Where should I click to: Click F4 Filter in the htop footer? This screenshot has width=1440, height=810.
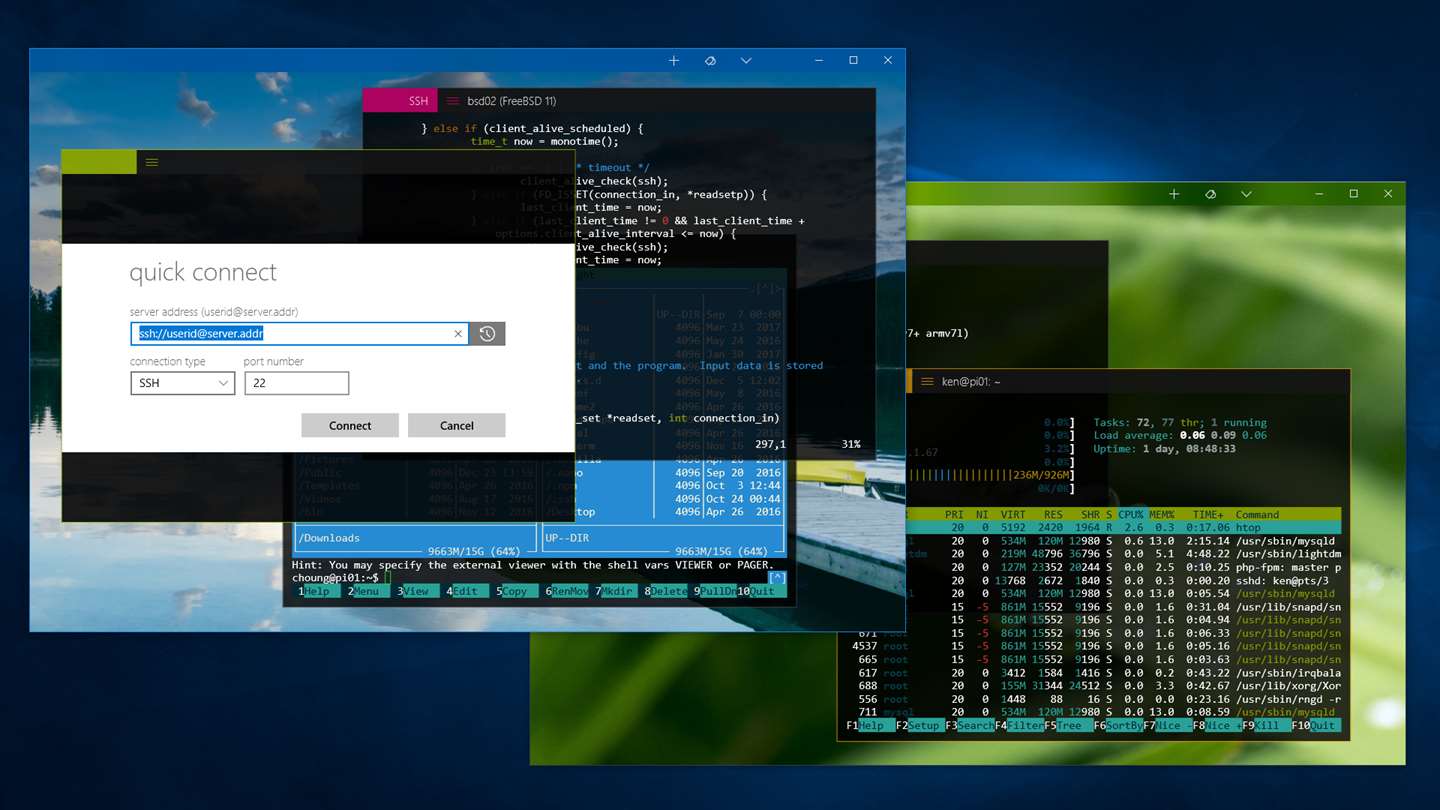coord(1020,726)
